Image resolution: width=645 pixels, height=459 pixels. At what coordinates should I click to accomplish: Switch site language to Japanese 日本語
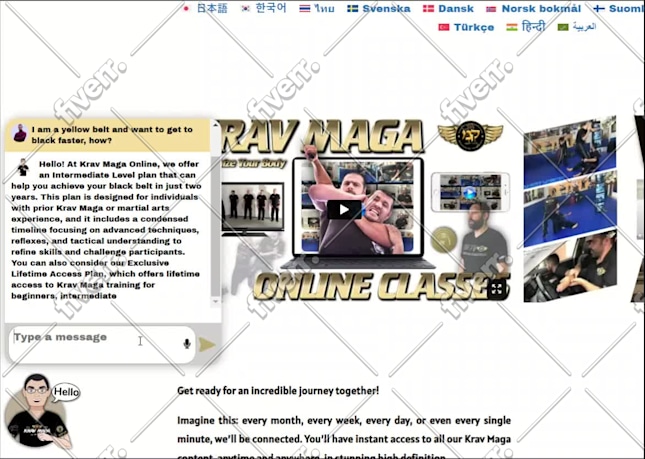(x=212, y=8)
